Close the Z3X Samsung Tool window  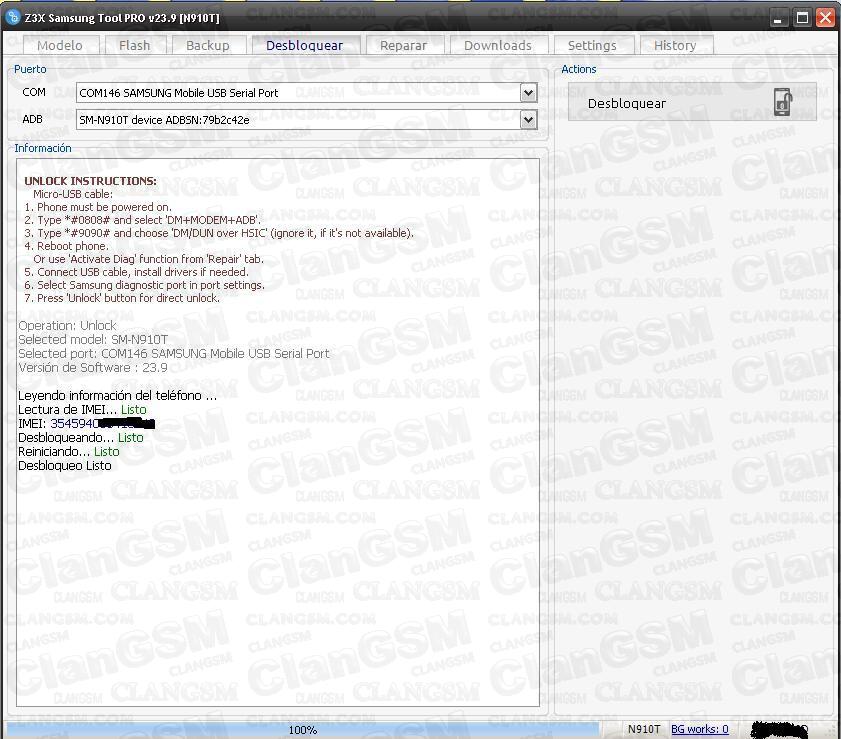(825, 18)
